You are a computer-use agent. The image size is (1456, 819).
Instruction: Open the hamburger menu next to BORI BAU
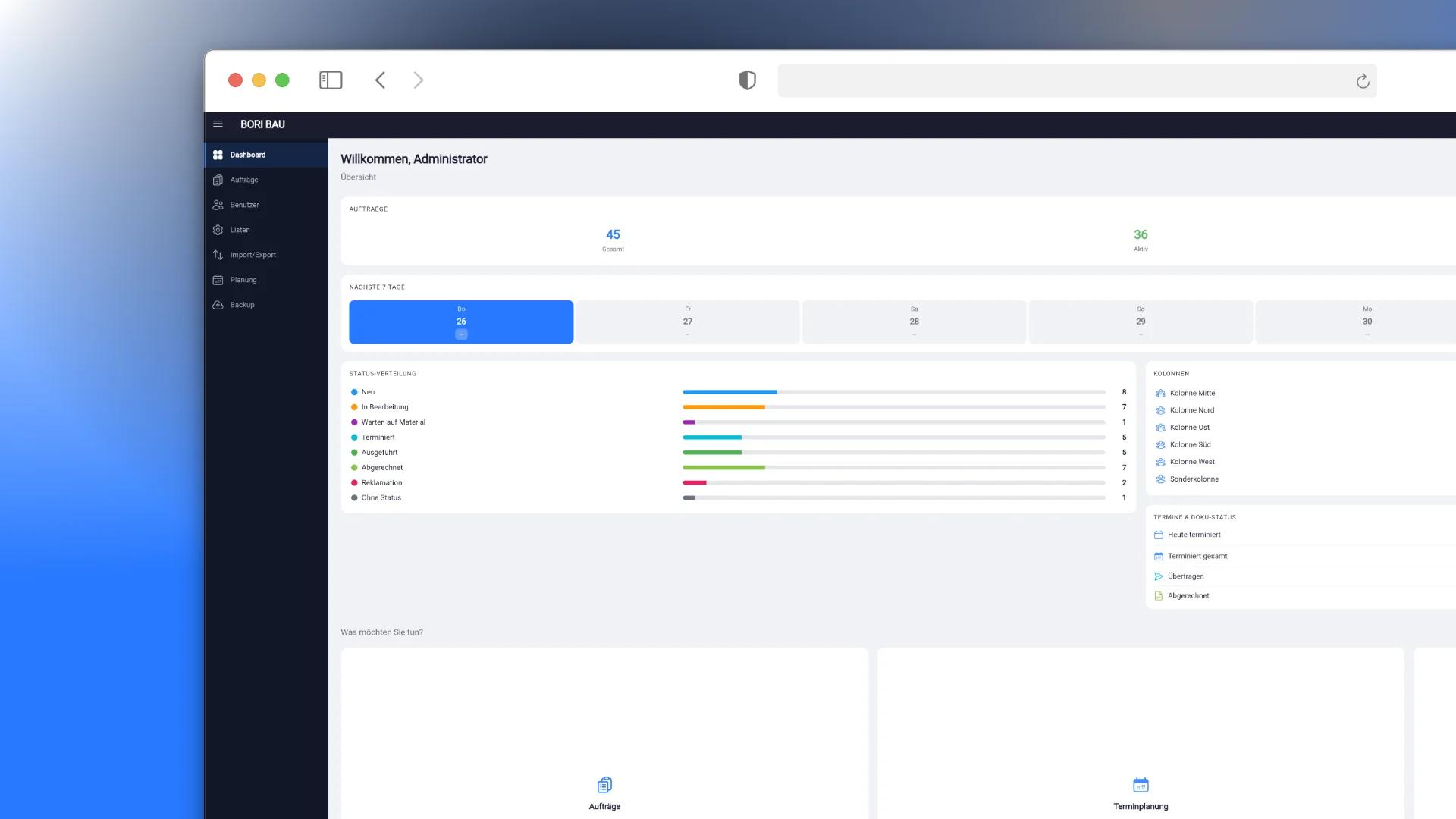(218, 124)
